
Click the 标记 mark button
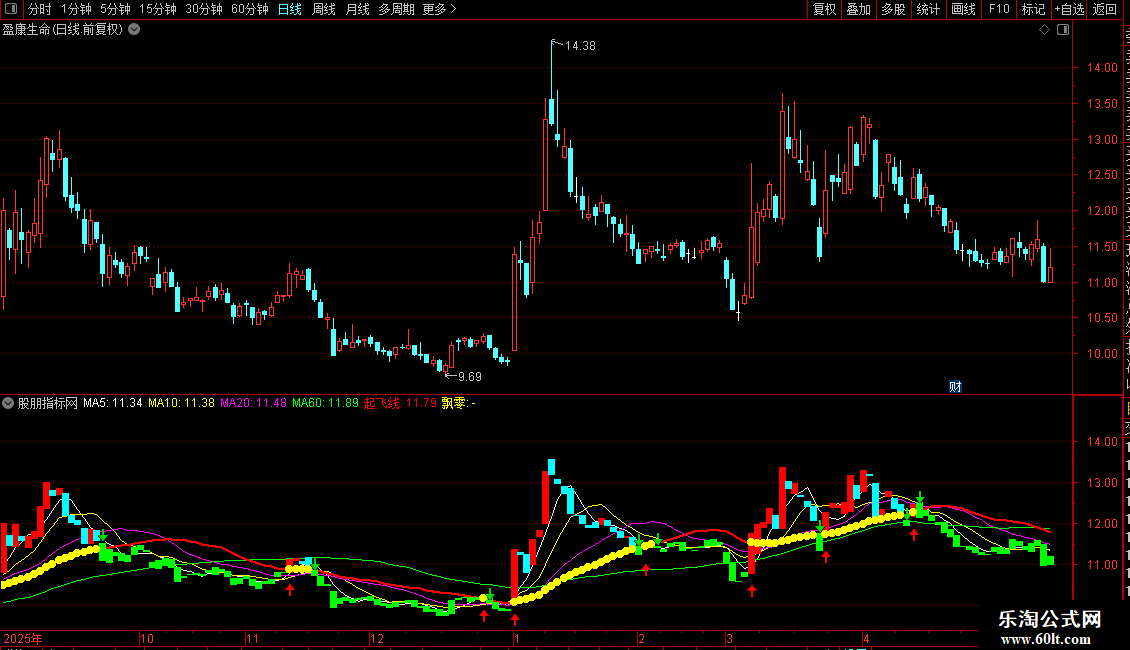(1033, 9)
